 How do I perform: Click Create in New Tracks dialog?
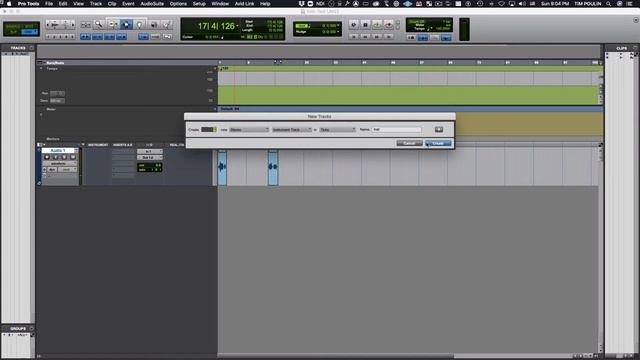tap(438, 143)
